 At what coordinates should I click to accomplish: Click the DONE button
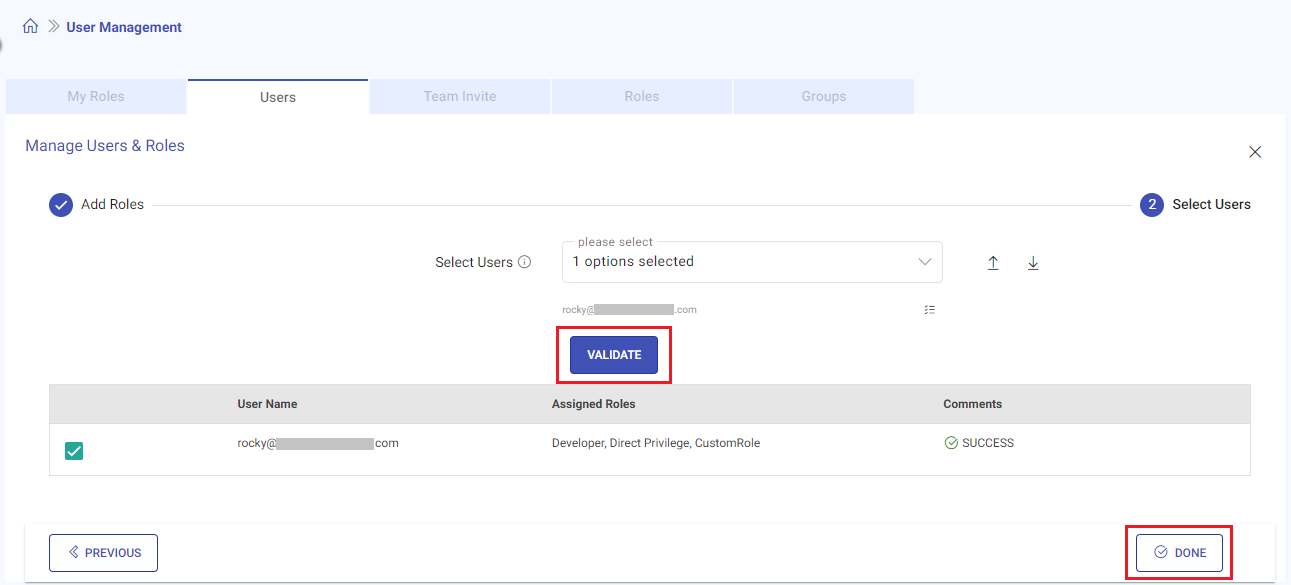[x=1179, y=553]
